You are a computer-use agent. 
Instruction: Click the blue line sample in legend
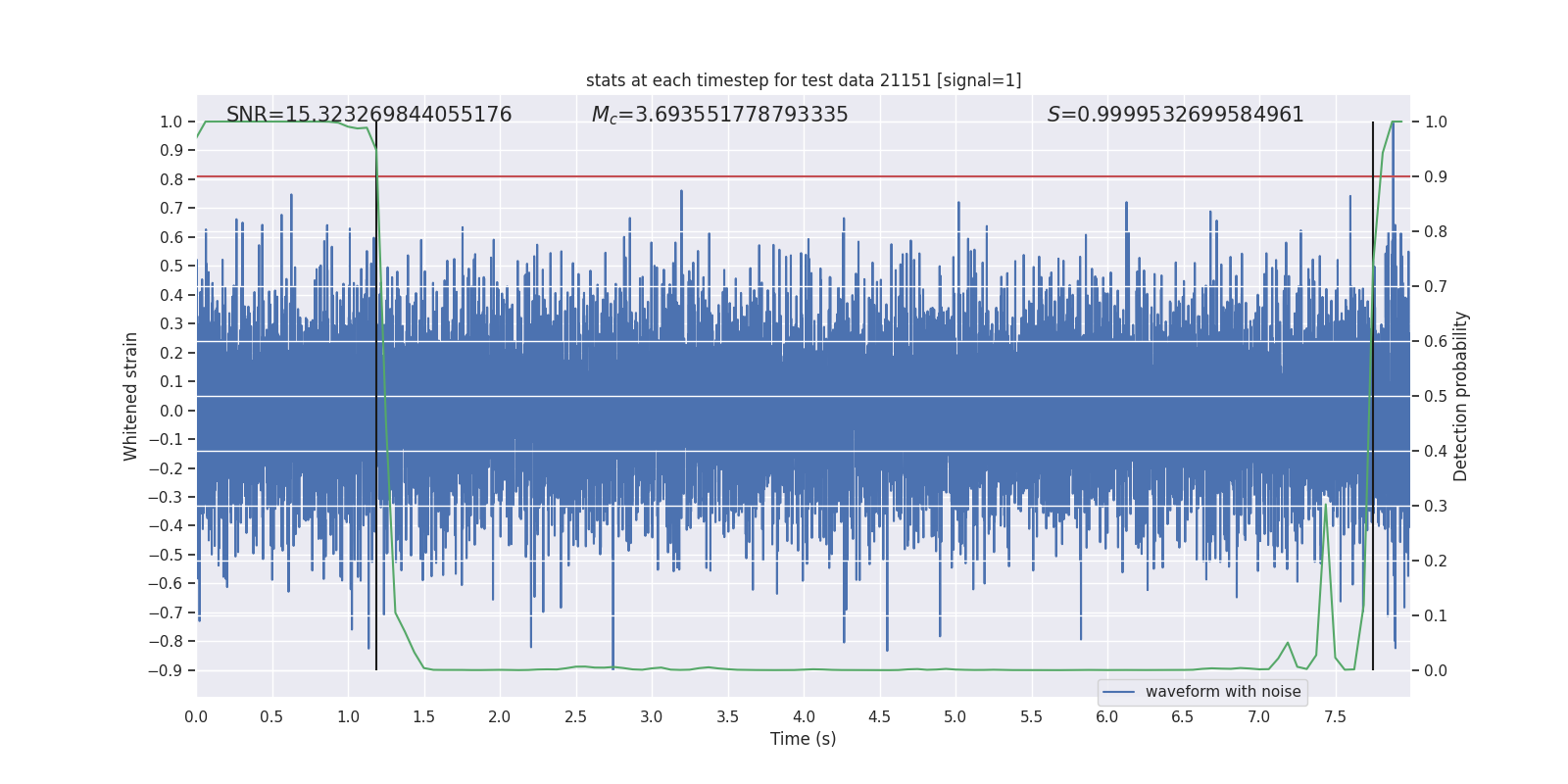coord(1118,692)
